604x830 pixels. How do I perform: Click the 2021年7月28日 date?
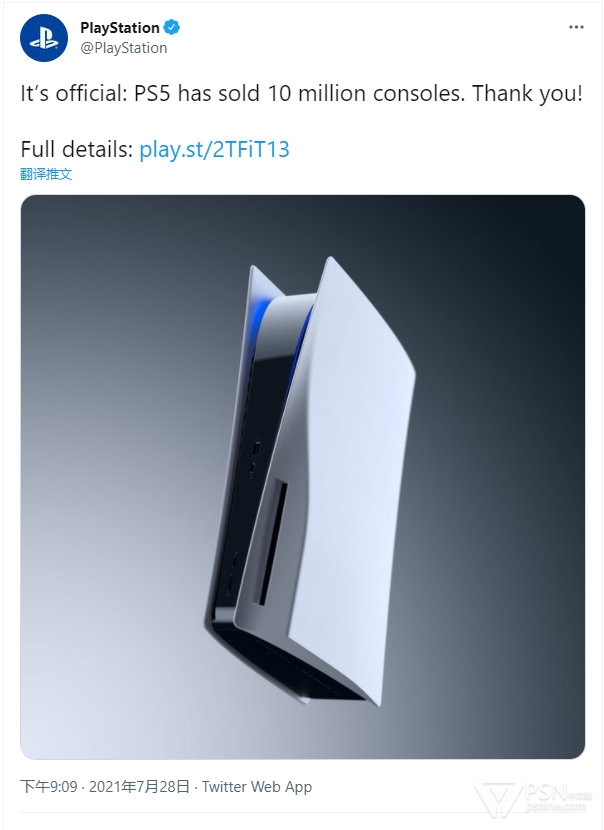click(x=139, y=787)
